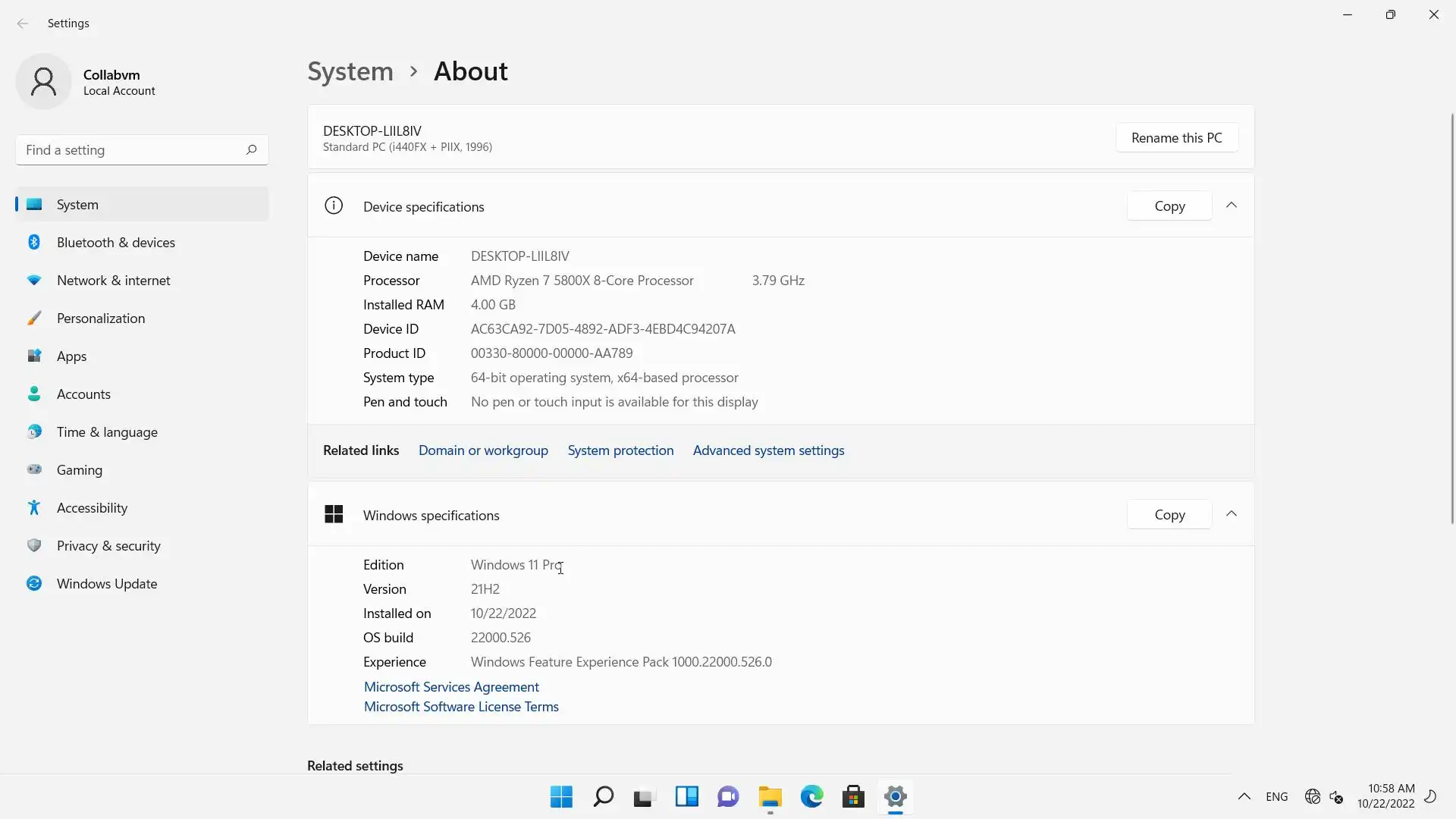Open Privacy & security page
Viewport: 1456px width, 819px height.
click(x=108, y=546)
